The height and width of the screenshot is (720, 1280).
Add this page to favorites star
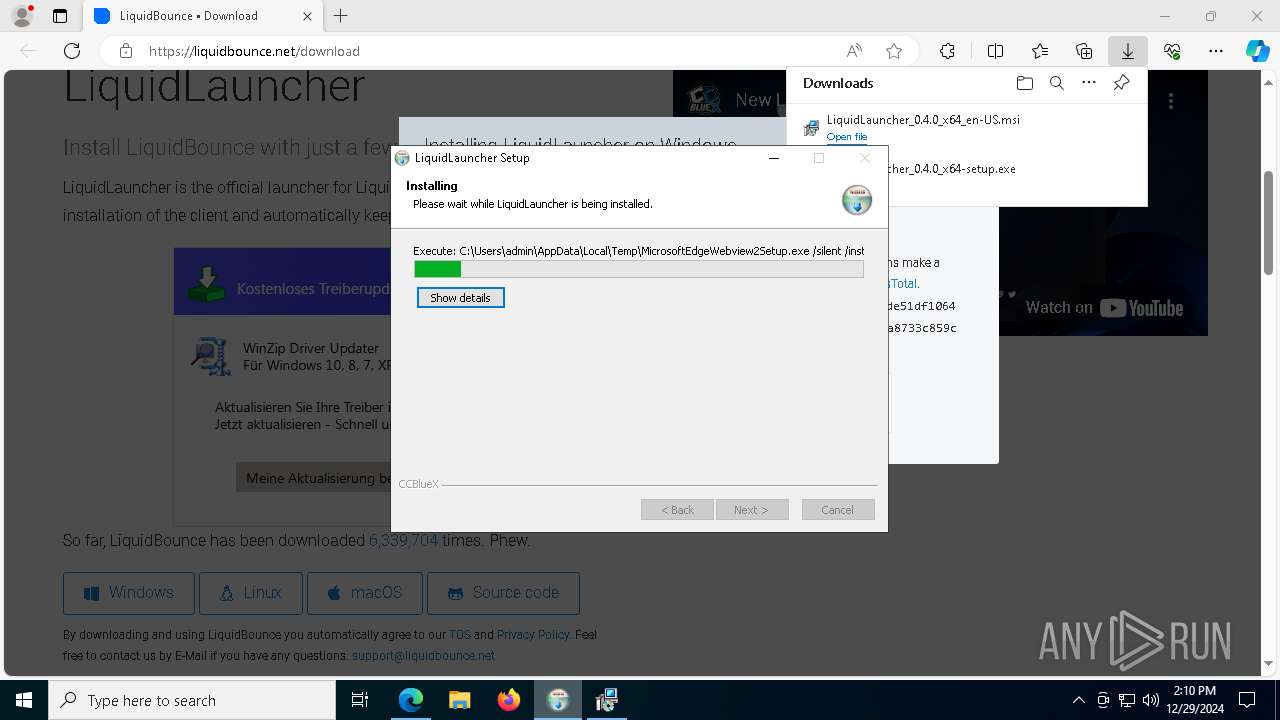click(894, 51)
